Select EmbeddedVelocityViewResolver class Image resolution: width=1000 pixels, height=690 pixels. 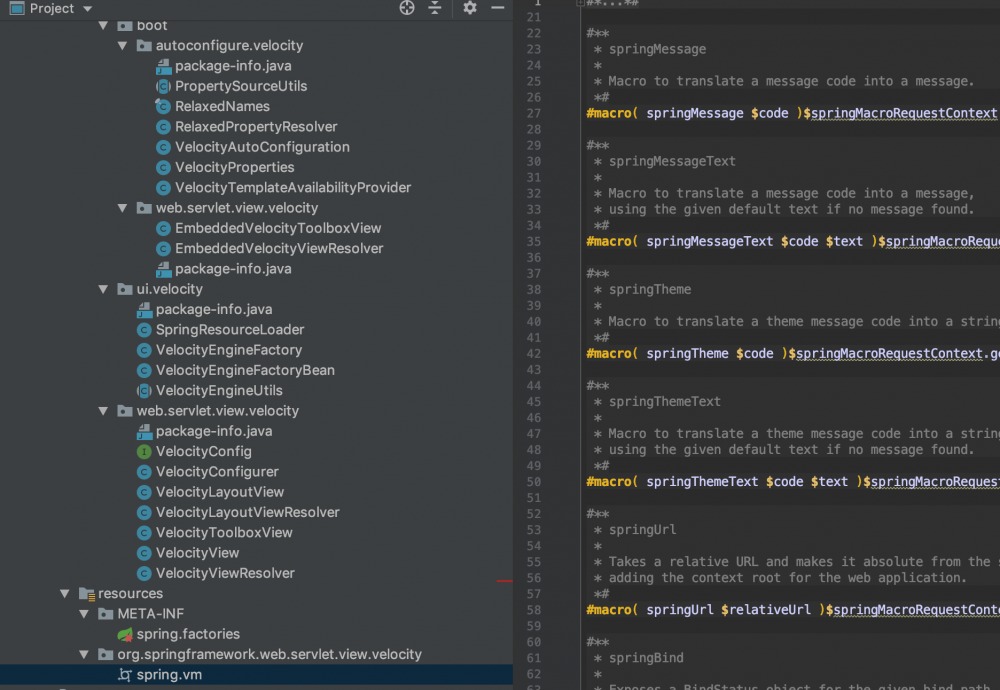tap(279, 248)
